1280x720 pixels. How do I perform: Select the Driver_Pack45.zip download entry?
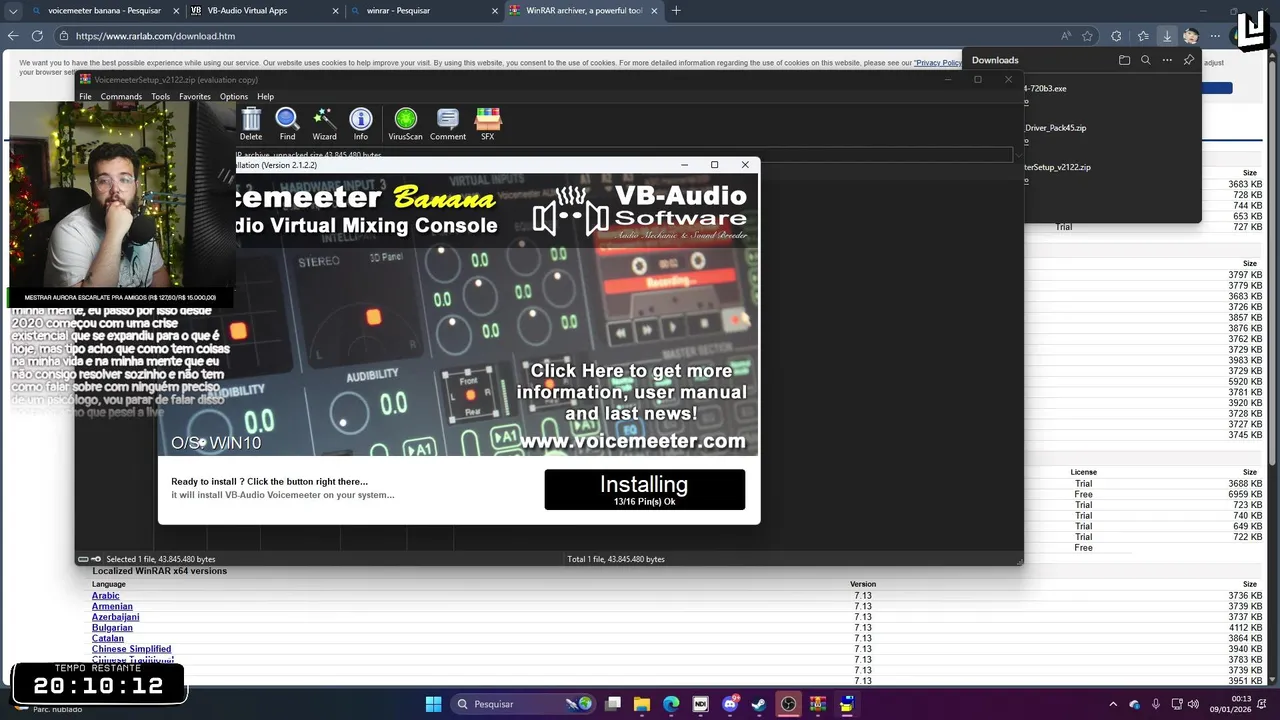(x=1055, y=128)
